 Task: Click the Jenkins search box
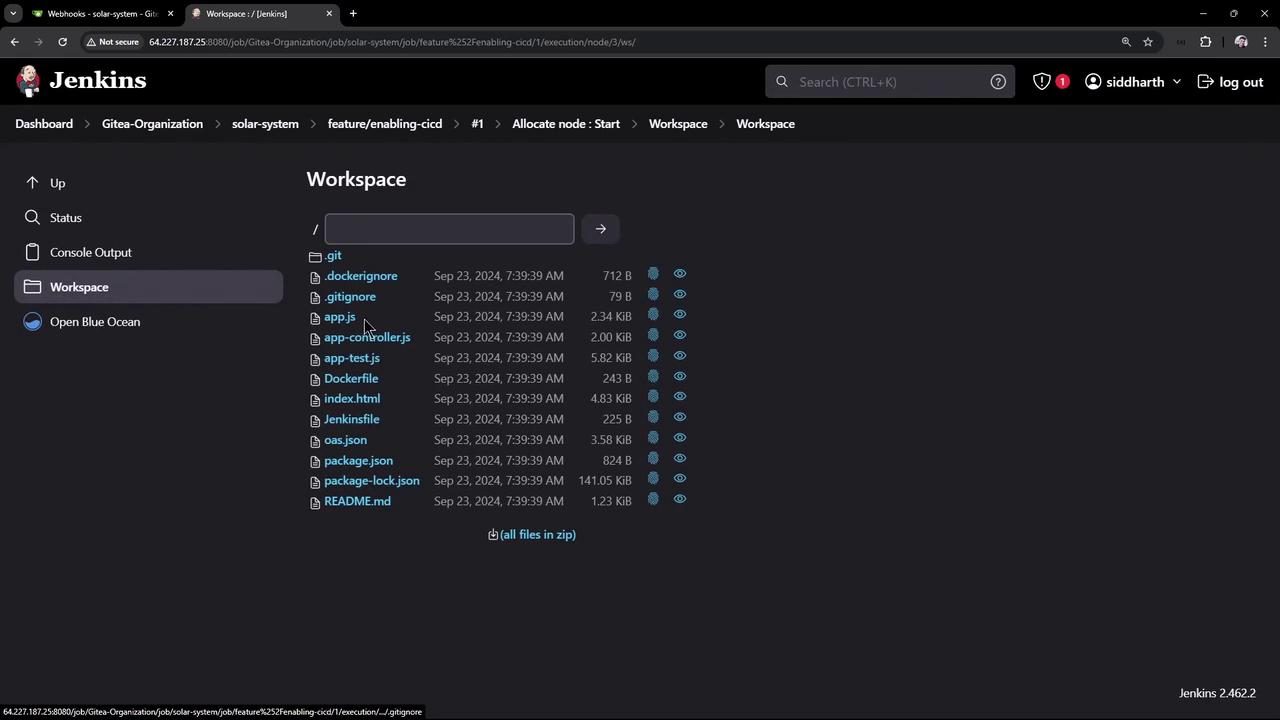point(890,82)
